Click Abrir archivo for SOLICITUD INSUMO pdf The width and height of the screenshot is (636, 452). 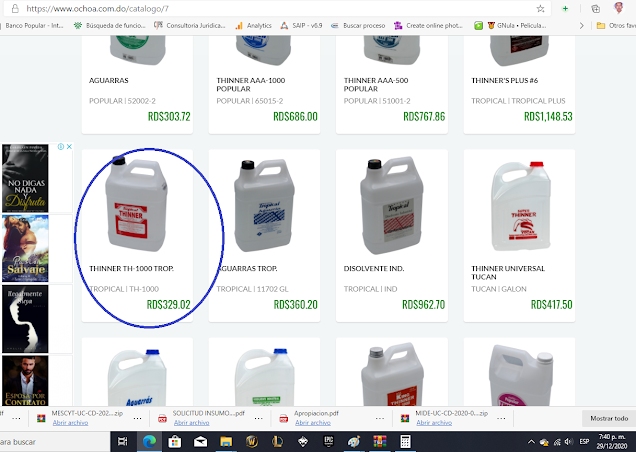(x=191, y=423)
